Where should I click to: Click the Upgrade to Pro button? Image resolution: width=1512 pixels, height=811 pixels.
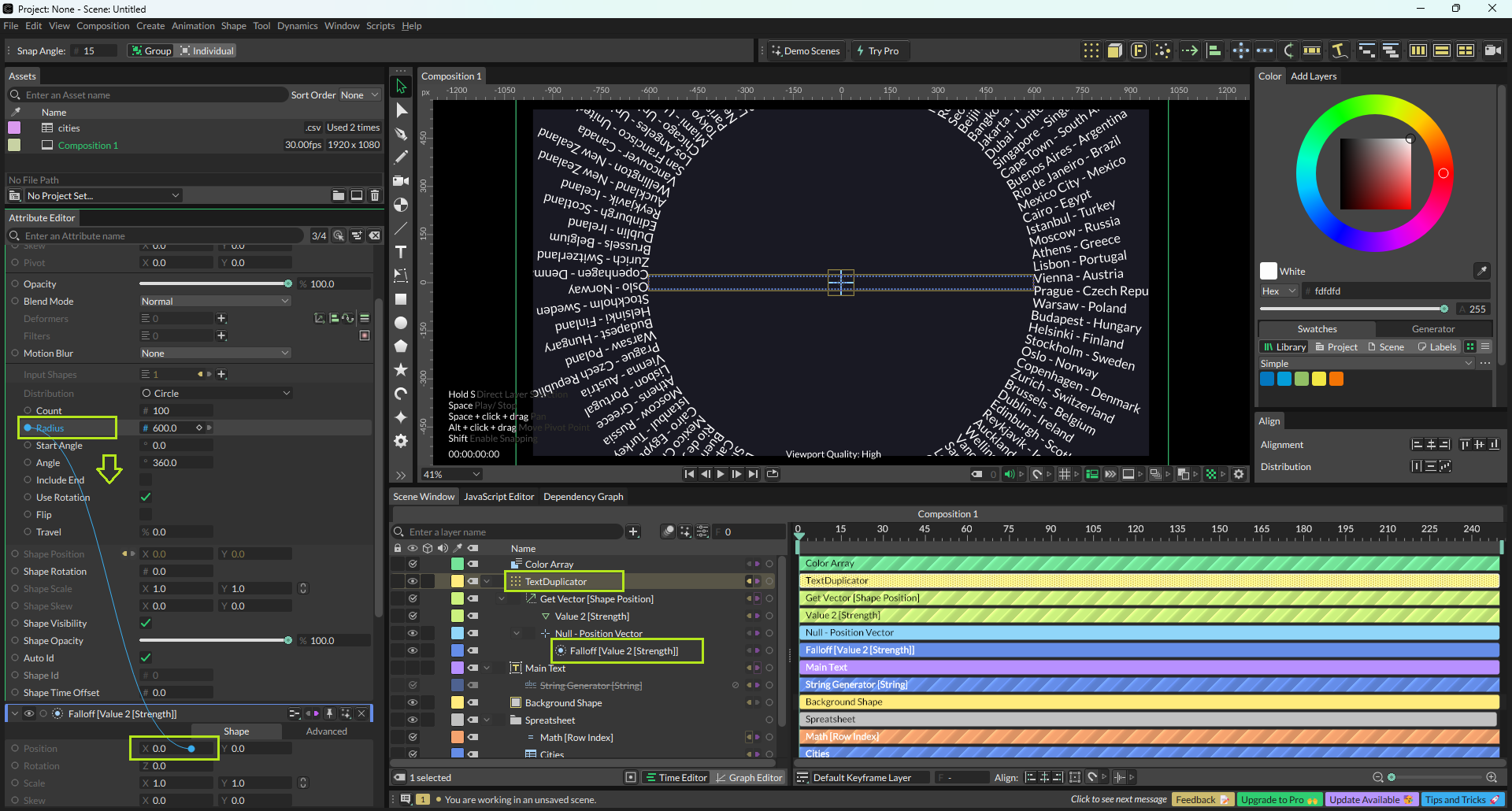click(1278, 800)
